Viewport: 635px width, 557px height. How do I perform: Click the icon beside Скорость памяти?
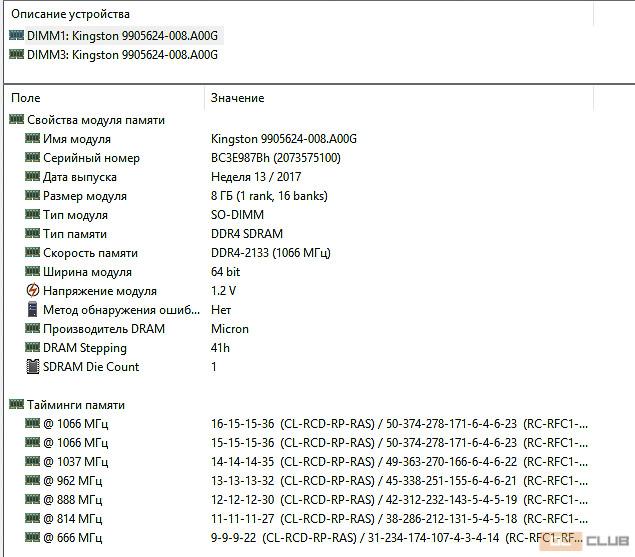32,252
